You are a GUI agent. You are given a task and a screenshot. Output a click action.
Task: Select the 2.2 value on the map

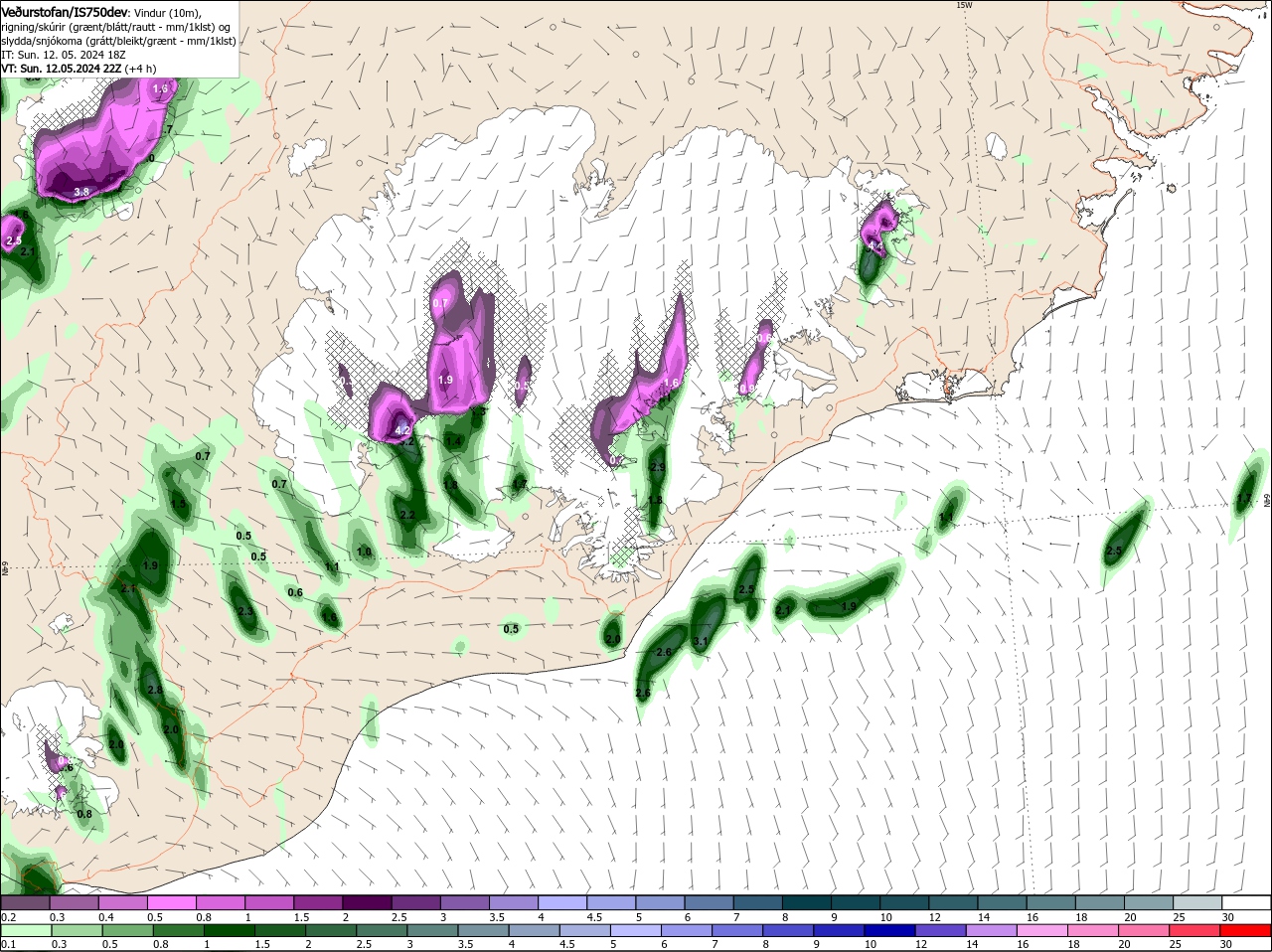[x=406, y=515]
